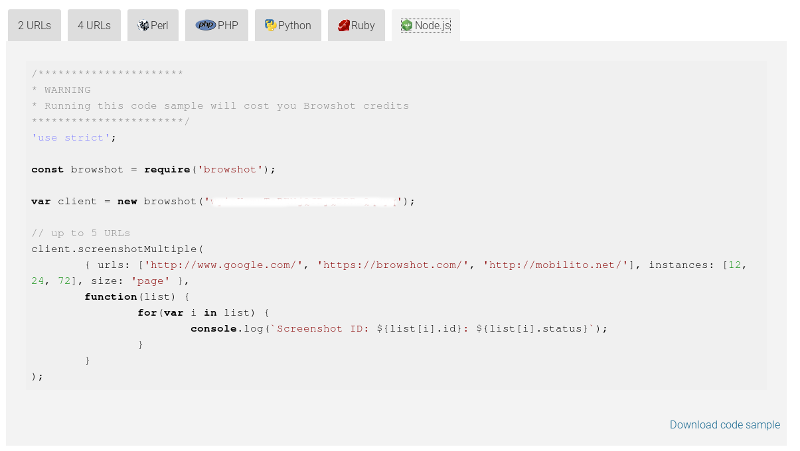
Task: Click the Perl camel icon
Action: pos(143,25)
